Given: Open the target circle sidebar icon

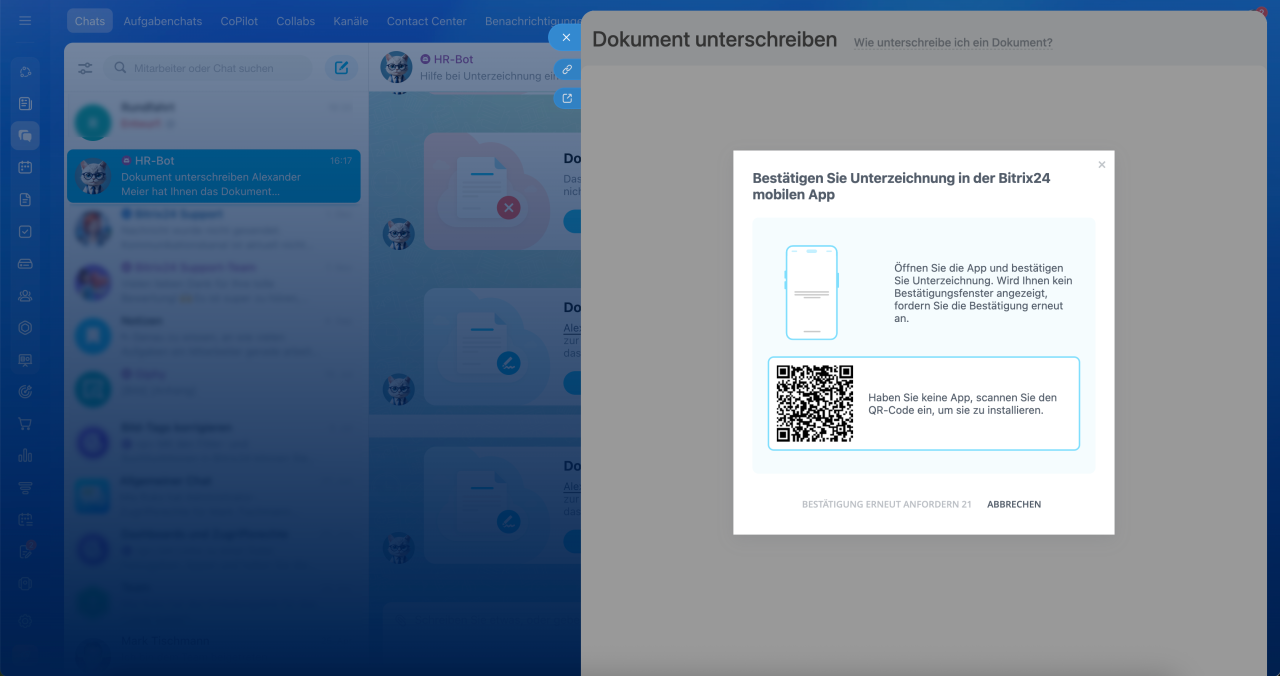Looking at the screenshot, I should point(25,327).
